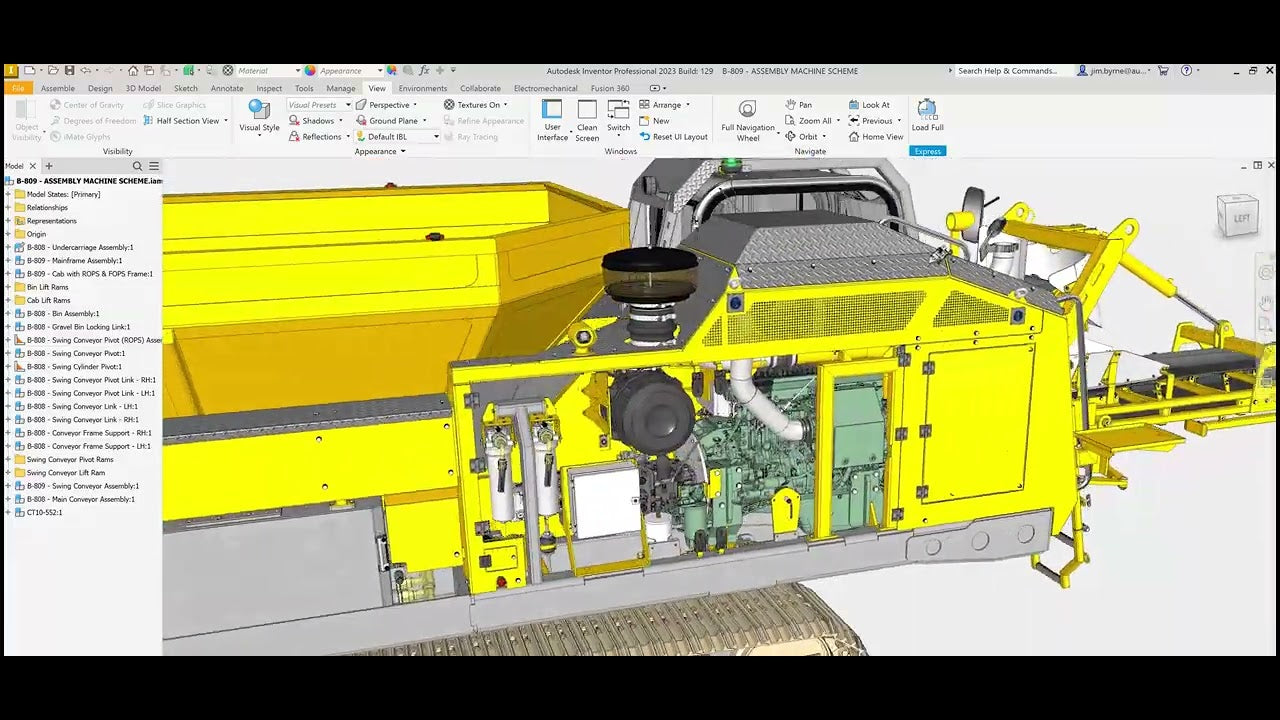Switch to the 3D Model tab
Screen dimensions: 1280x720
click(x=143, y=88)
